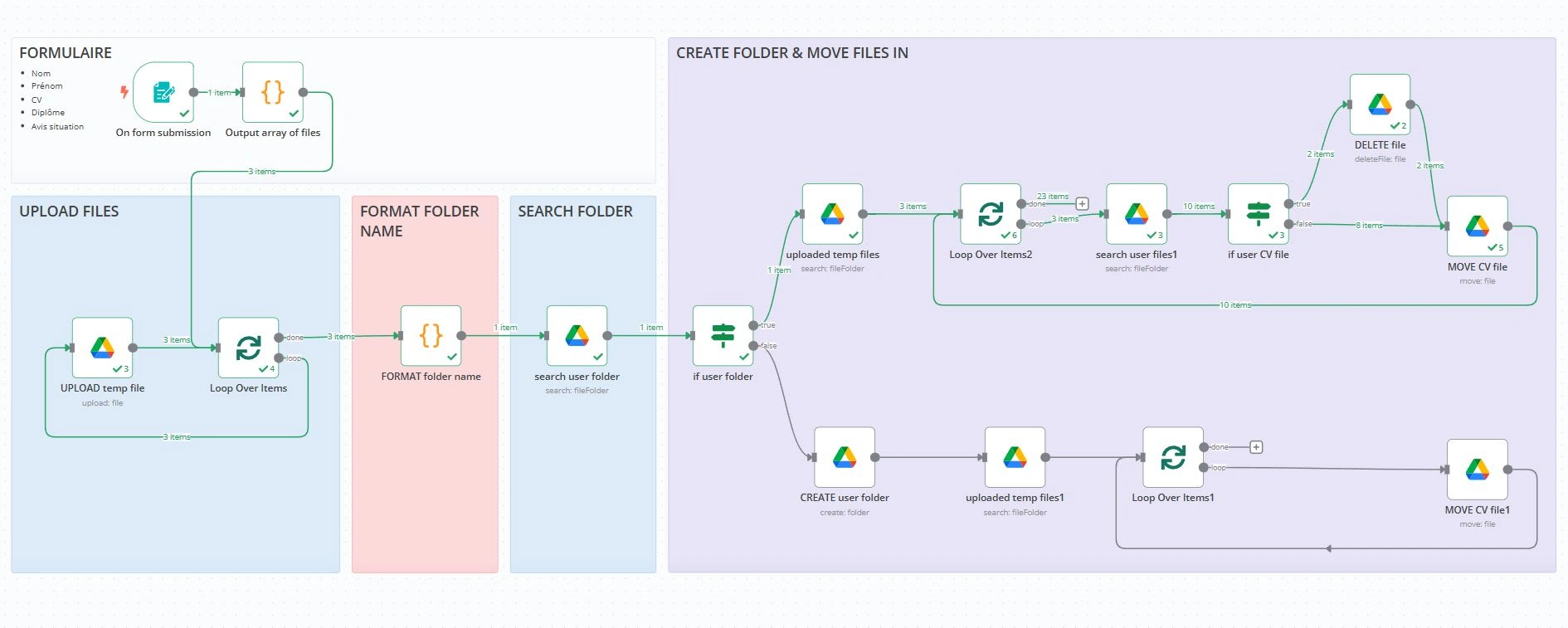The width and height of the screenshot is (1568, 628).
Task: Open the if user folder node
Action: click(x=723, y=335)
